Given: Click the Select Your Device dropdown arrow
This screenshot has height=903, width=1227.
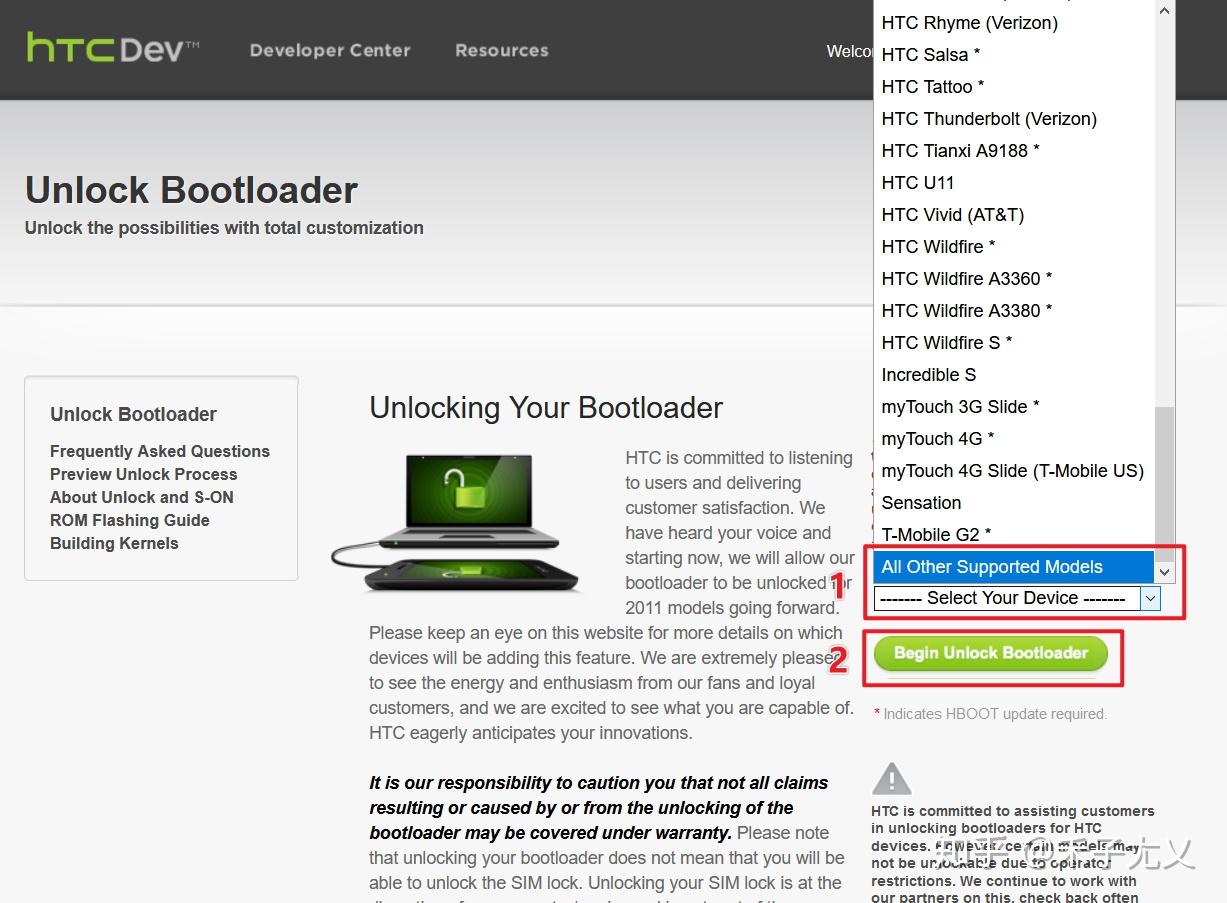Looking at the screenshot, I should coord(1149,598).
